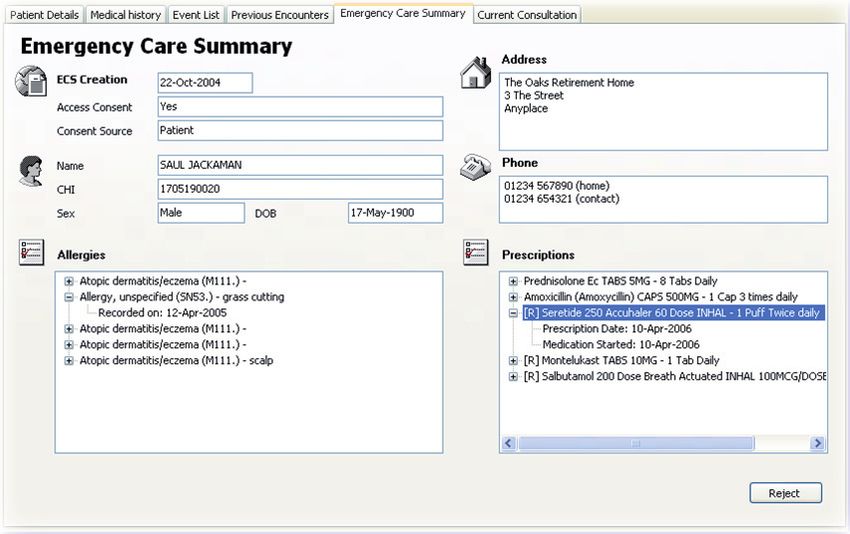
Task: Click the telephone icon beside Phone
Action: pyautogui.click(x=475, y=166)
